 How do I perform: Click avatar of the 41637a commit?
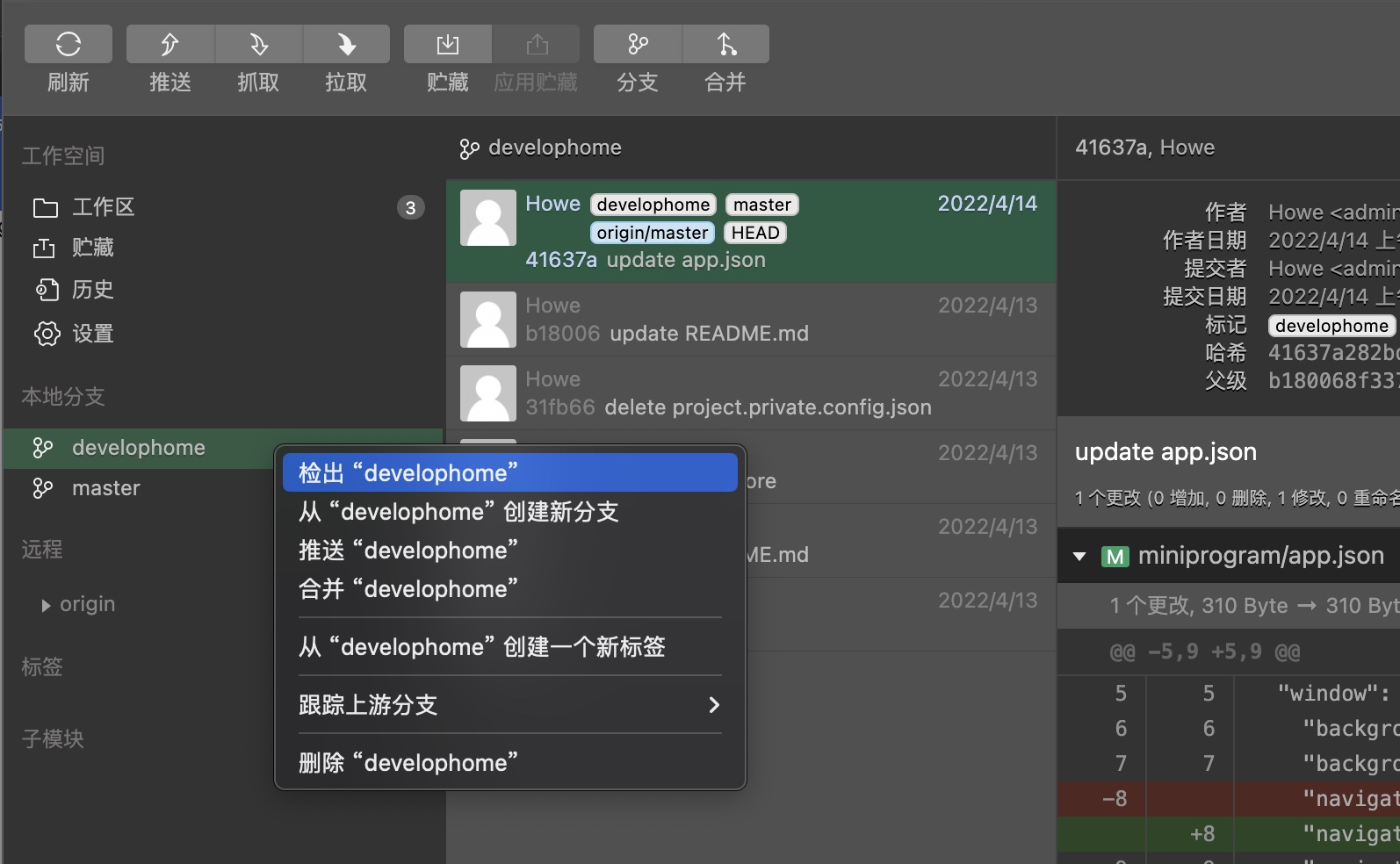488,218
